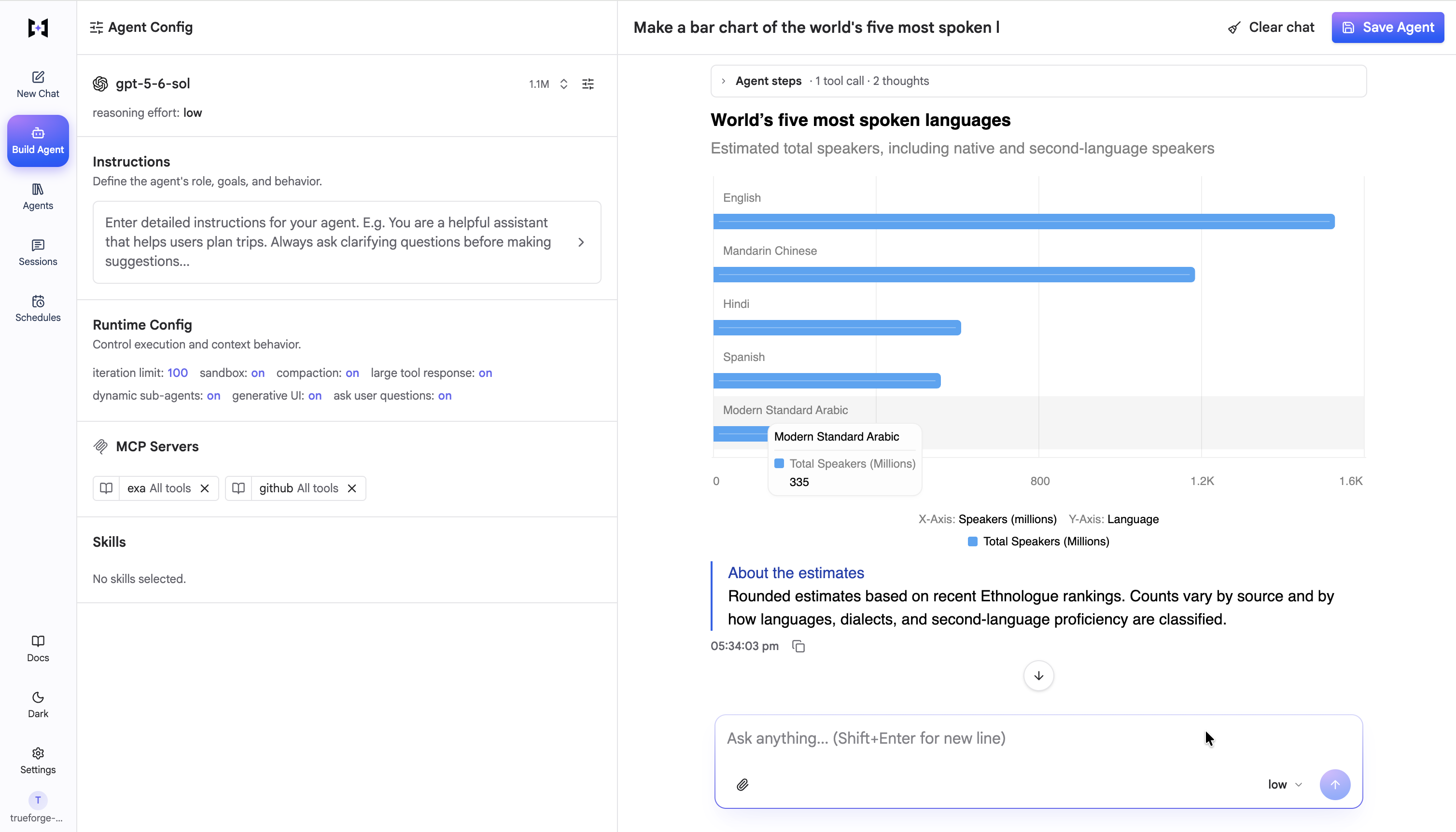Toggle ask user questions setting
The width and height of the screenshot is (1456, 832).
[445, 395]
